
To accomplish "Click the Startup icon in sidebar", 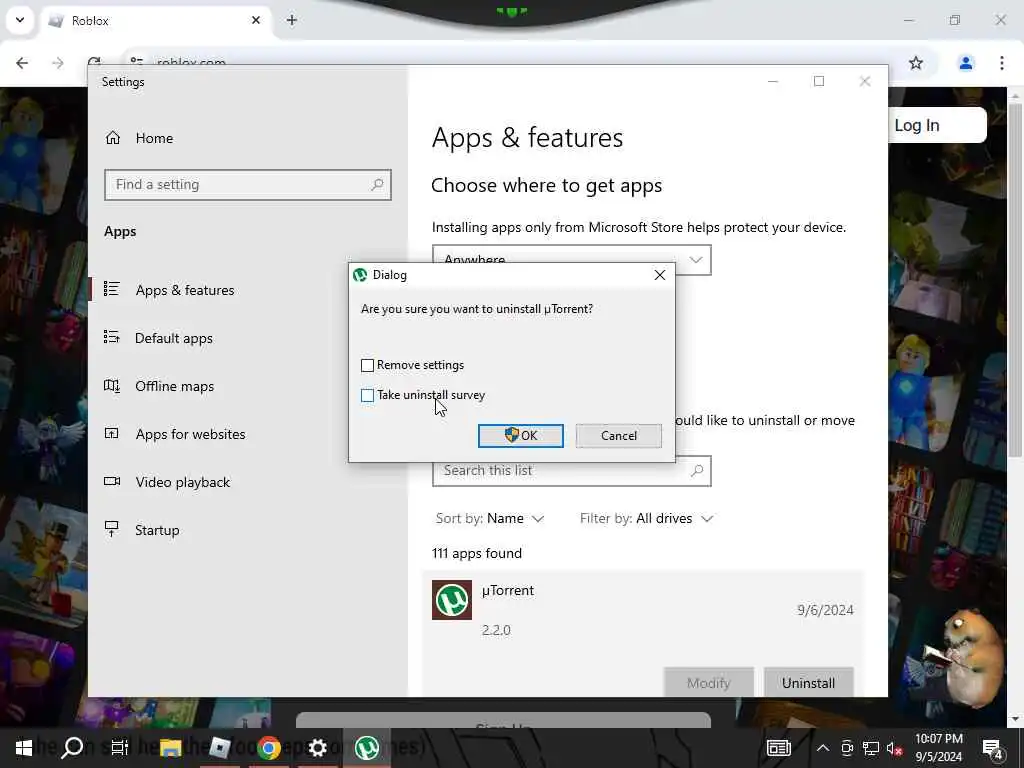I will (x=112, y=529).
